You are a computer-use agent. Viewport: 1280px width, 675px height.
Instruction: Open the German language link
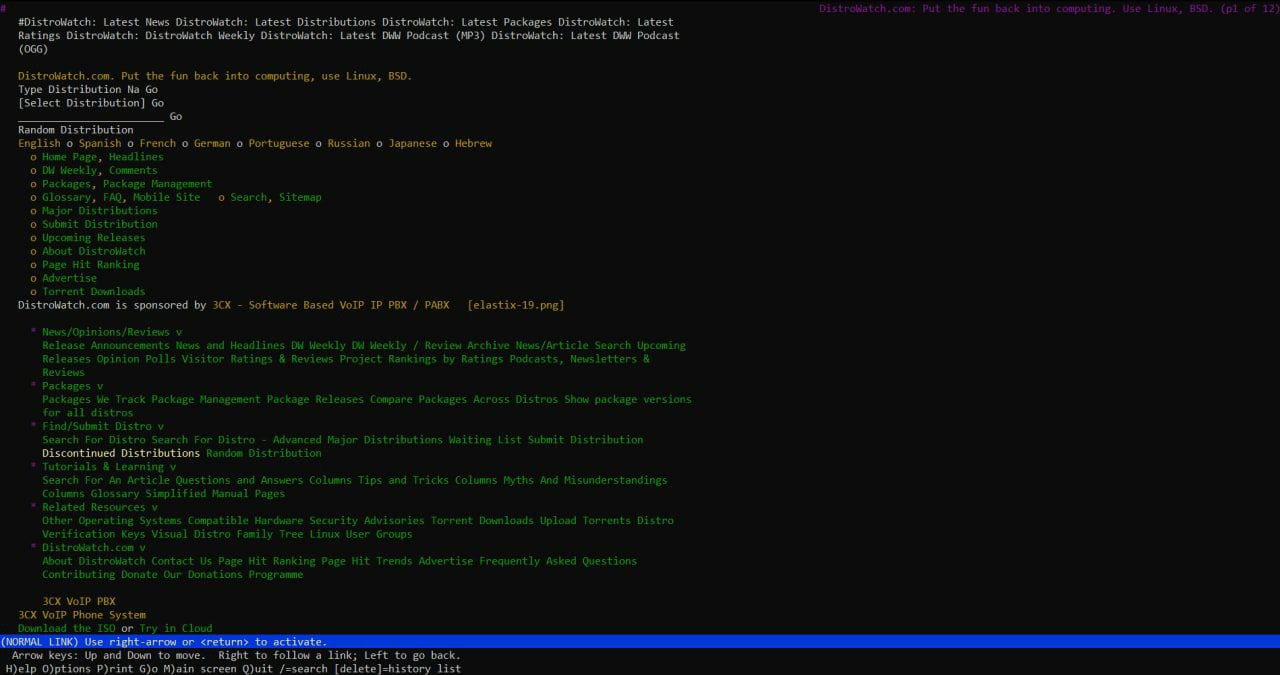212,143
